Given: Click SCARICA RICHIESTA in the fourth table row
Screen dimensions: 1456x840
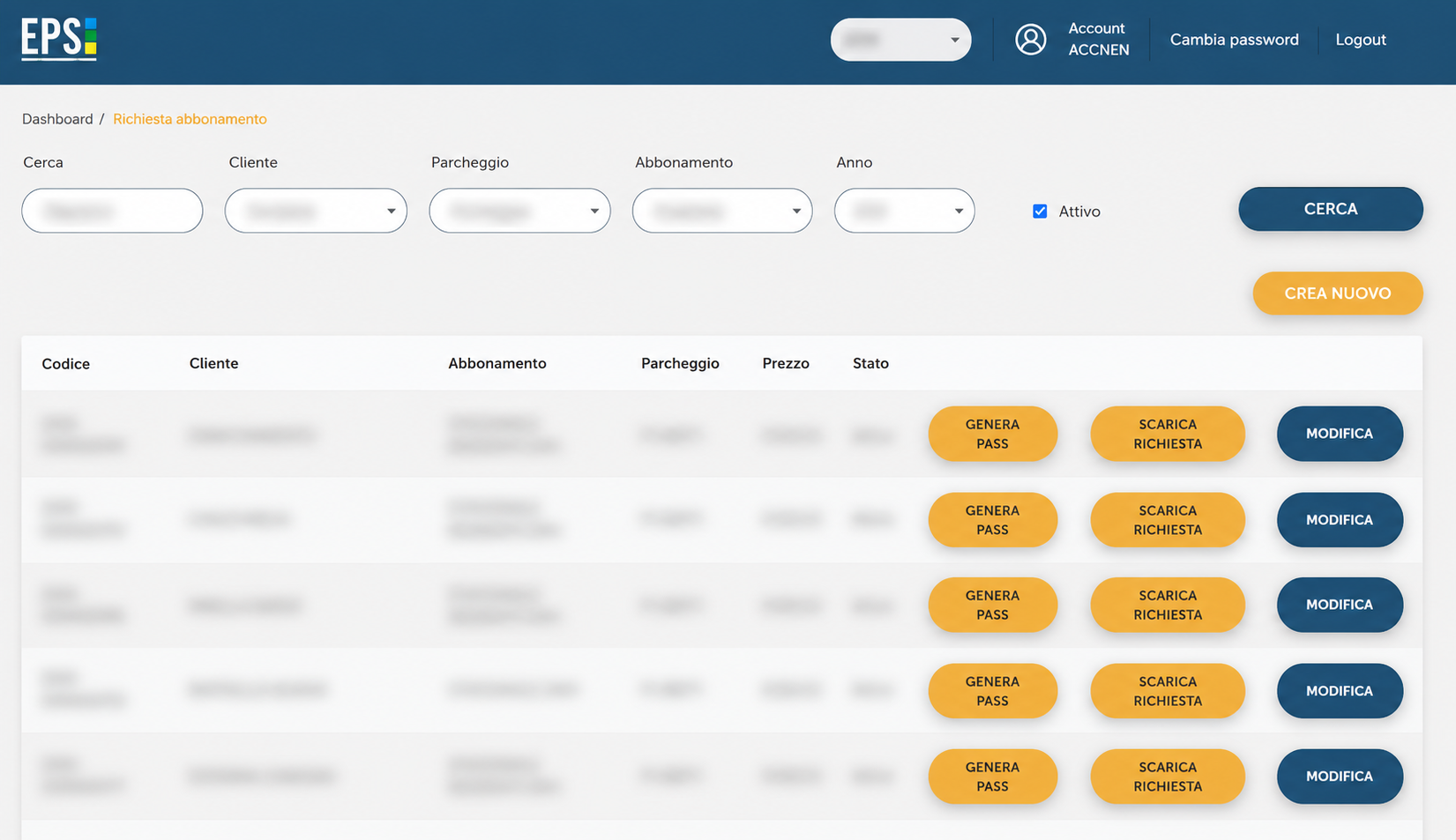Looking at the screenshot, I should [x=1168, y=691].
